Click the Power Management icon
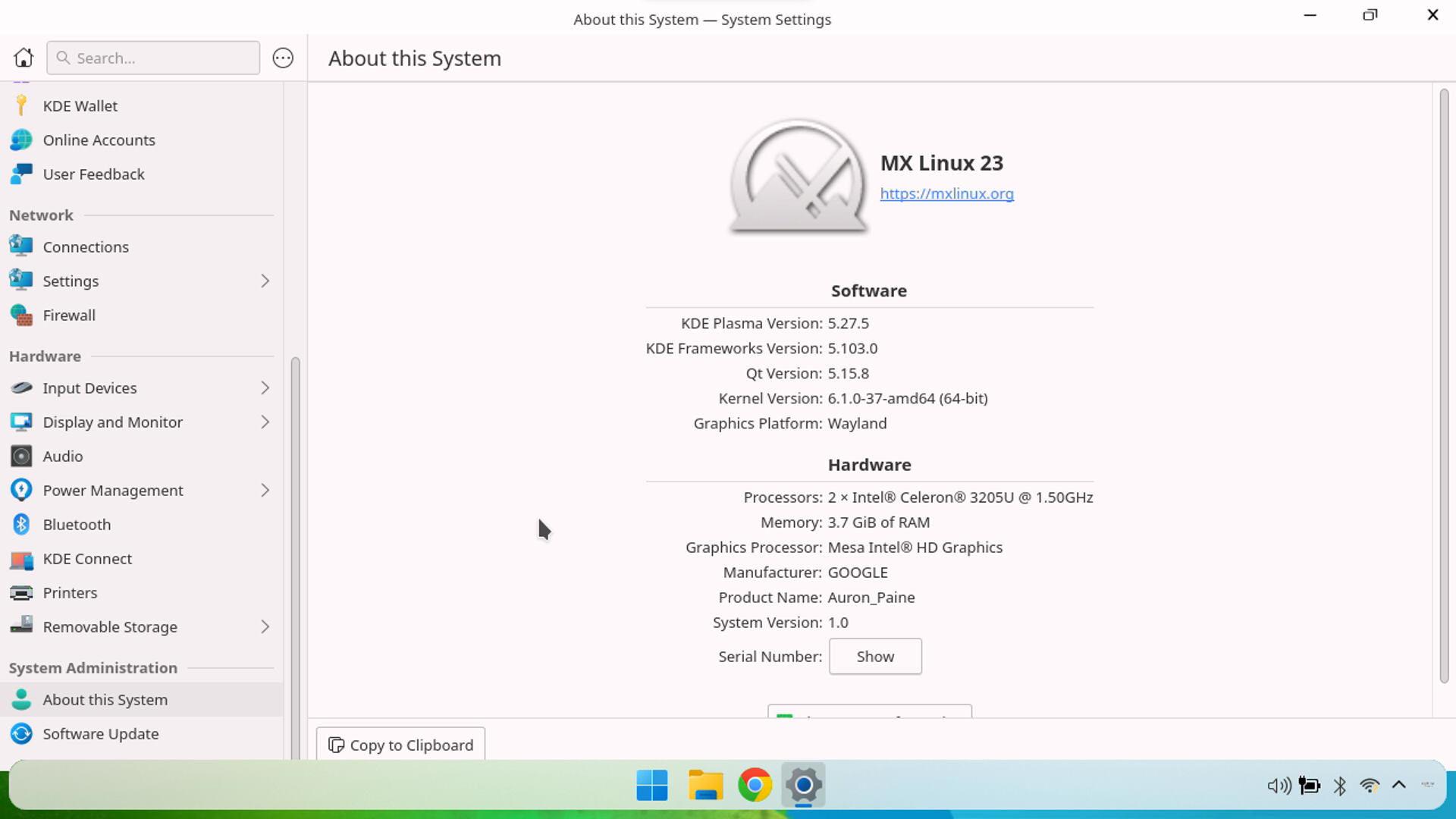 point(21,490)
